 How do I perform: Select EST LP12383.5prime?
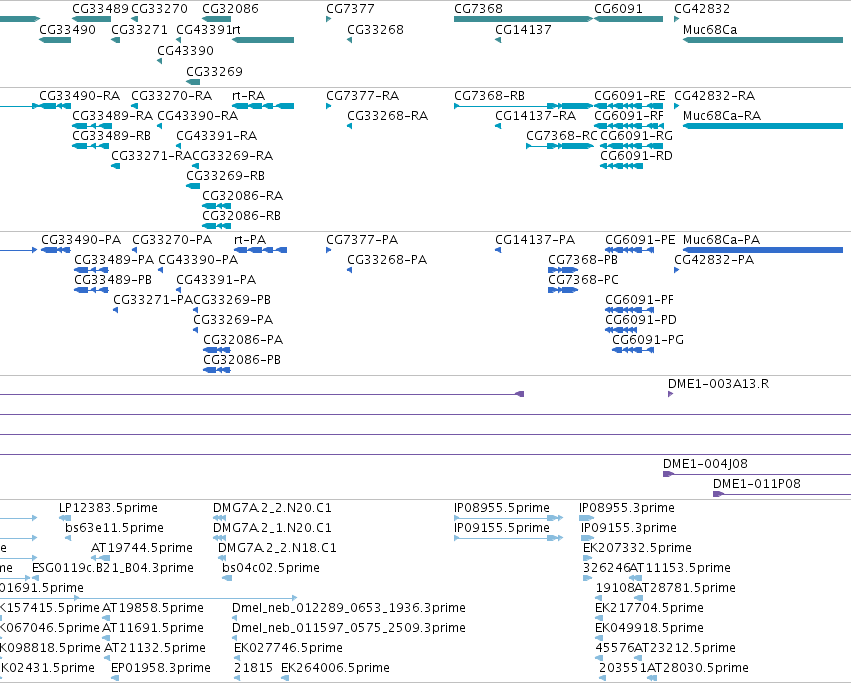(109, 508)
